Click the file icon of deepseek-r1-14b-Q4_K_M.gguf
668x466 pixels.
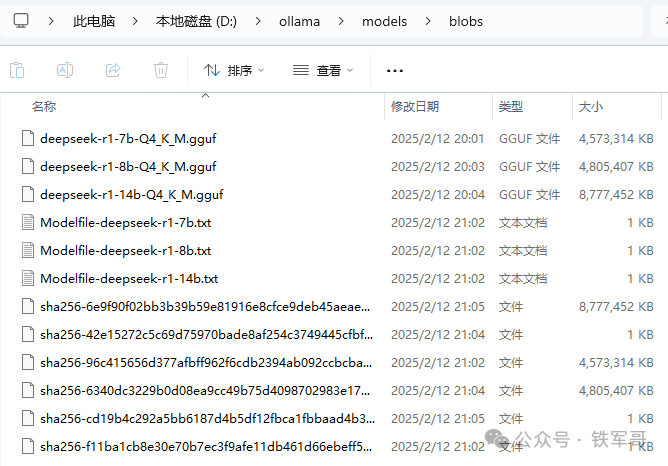point(28,195)
